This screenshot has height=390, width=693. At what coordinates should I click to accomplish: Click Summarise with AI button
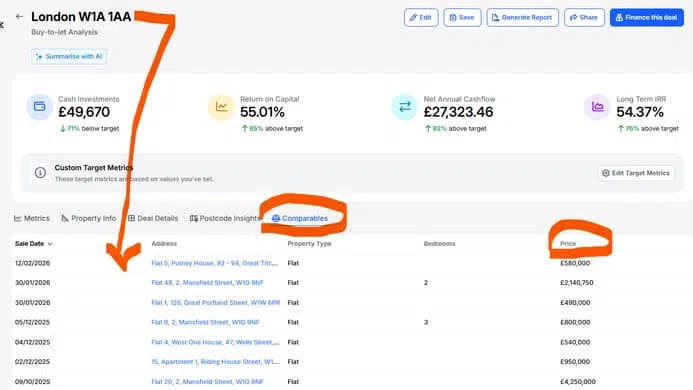[69, 57]
